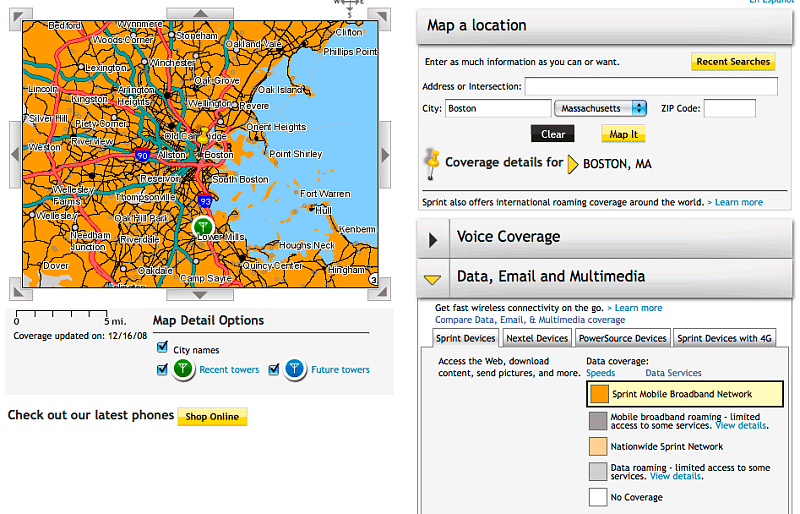Click the blue Future towers legend icon

click(x=295, y=369)
